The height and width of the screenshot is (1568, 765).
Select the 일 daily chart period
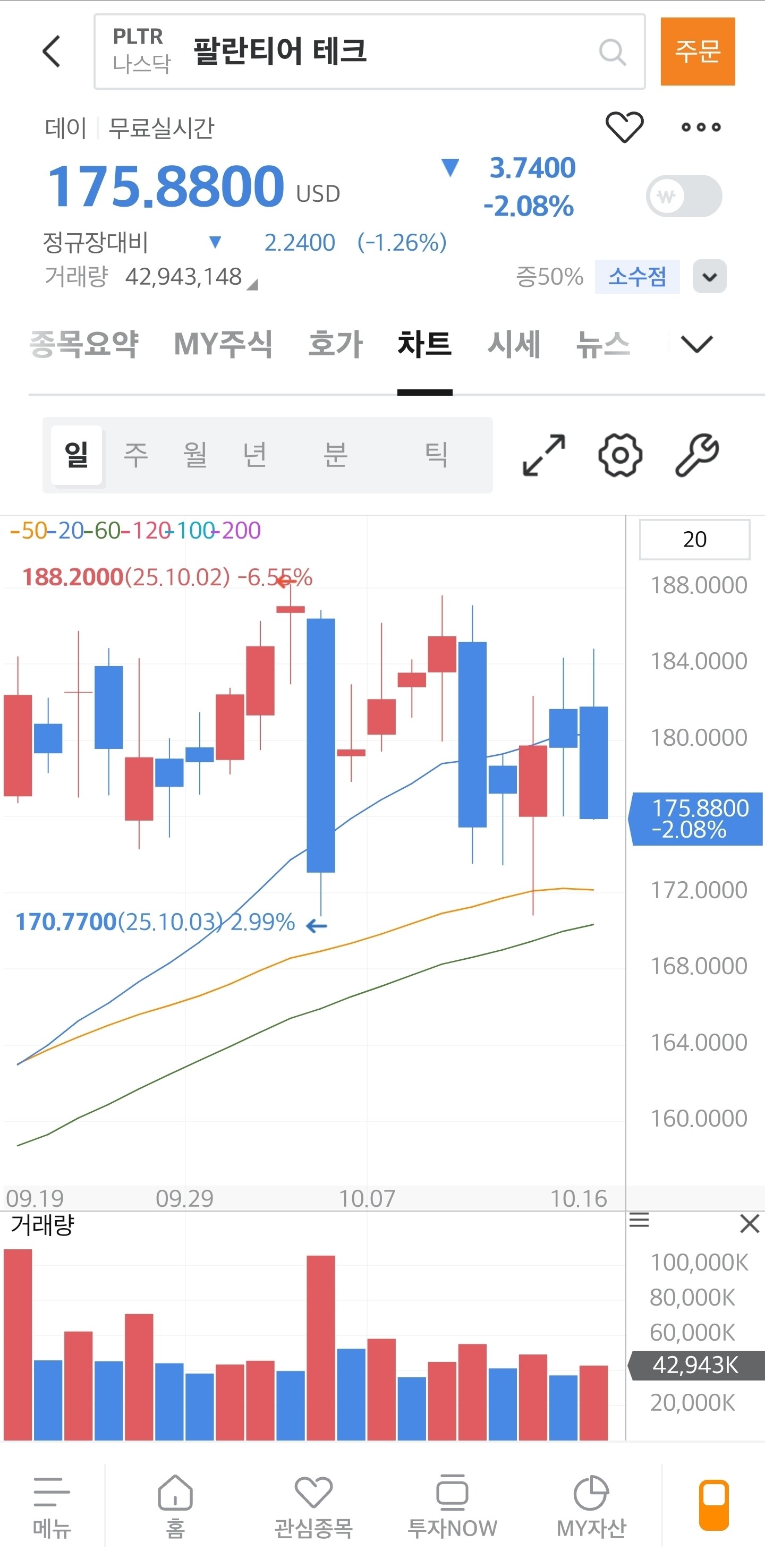(x=76, y=455)
